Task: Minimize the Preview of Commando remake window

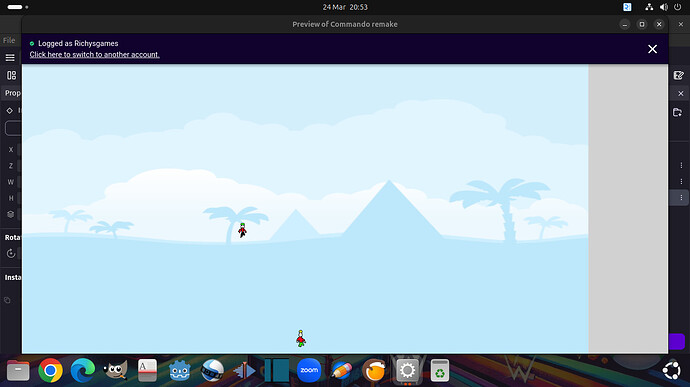Action: pos(624,24)
